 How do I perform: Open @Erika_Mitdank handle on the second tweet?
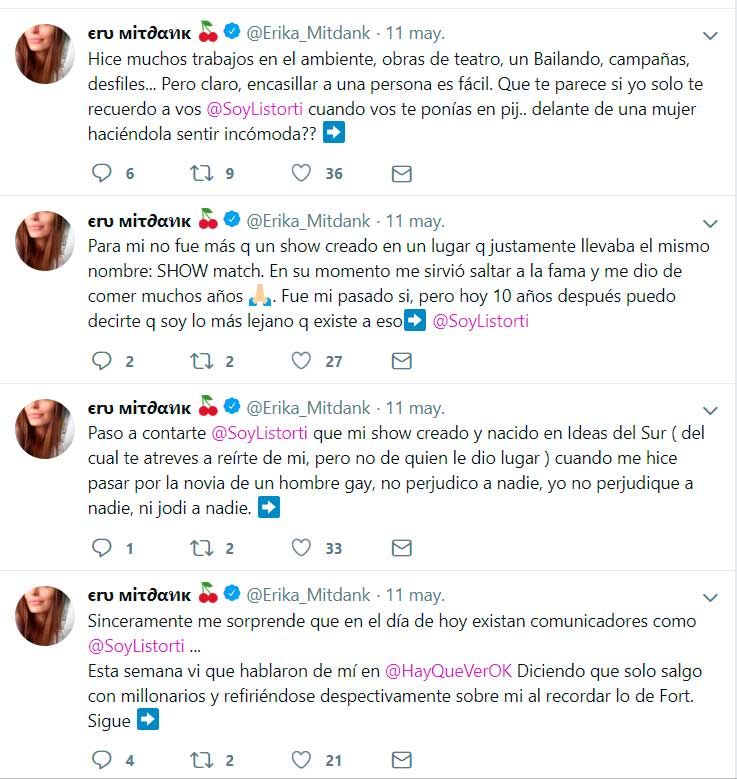(x=308, y=221)
